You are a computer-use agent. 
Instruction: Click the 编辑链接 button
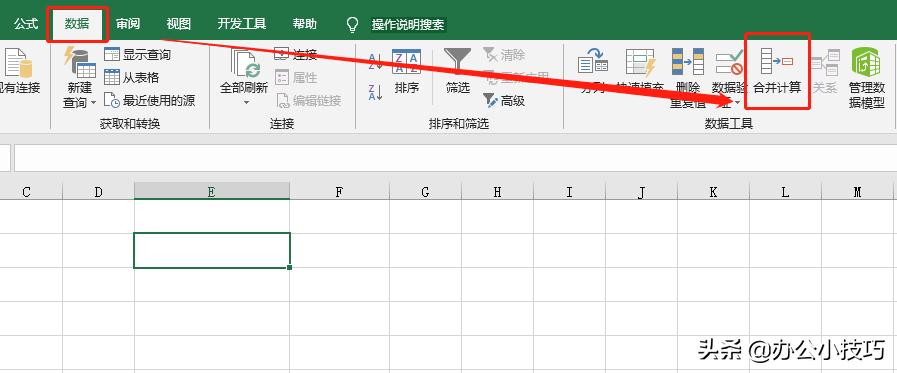click(x=308, y=101)
